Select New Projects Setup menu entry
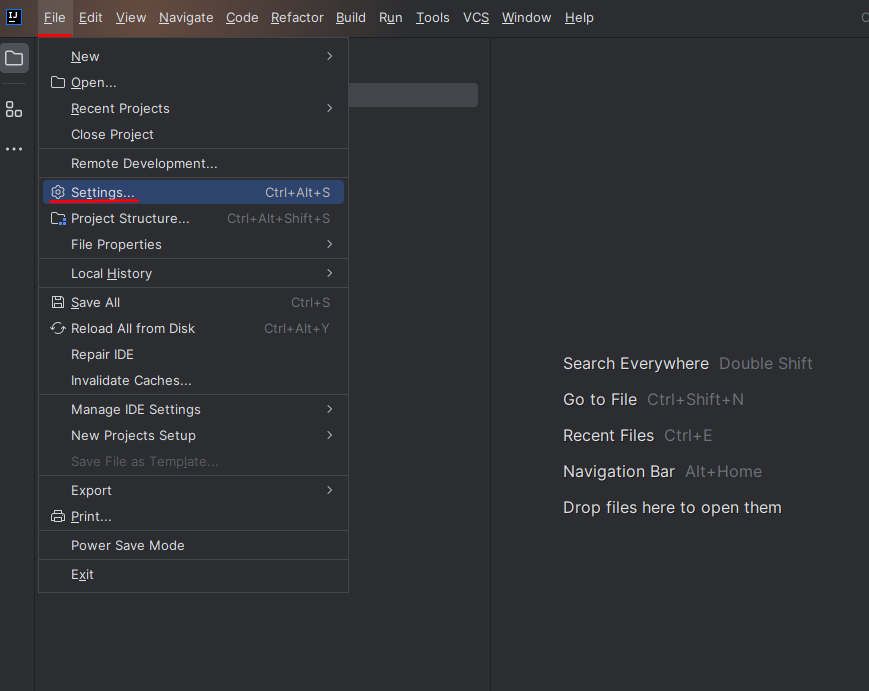This screenshot has height=691, width=869. point(193,436)
